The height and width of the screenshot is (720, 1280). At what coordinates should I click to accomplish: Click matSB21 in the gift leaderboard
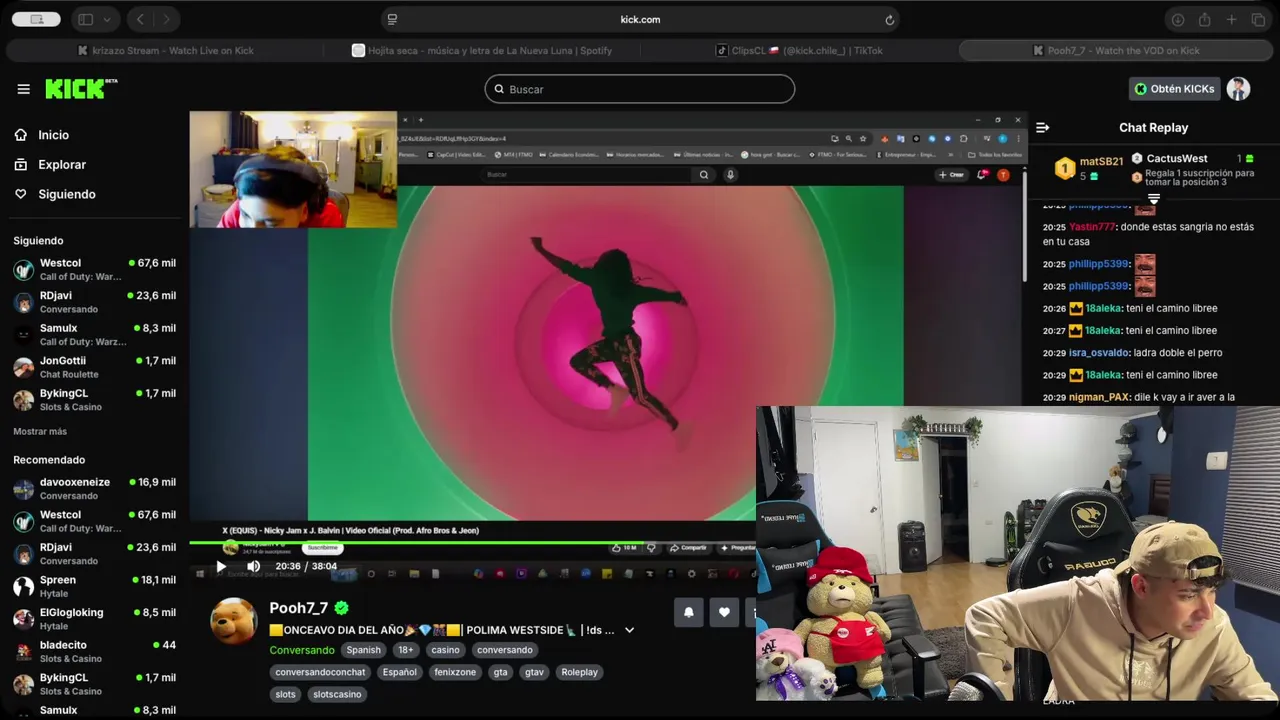1101,161
